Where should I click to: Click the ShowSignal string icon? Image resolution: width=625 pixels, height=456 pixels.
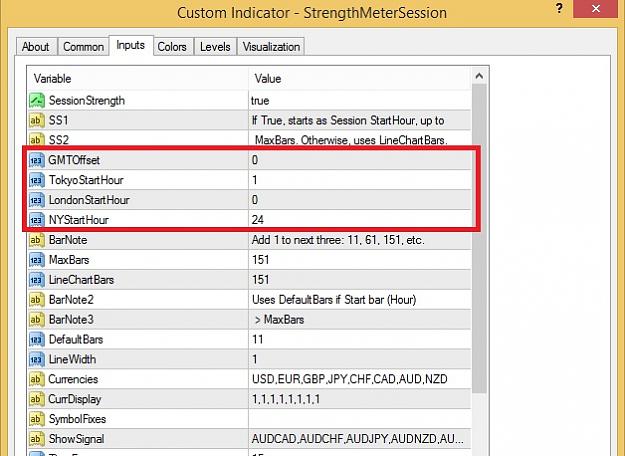tap(36, 439)
